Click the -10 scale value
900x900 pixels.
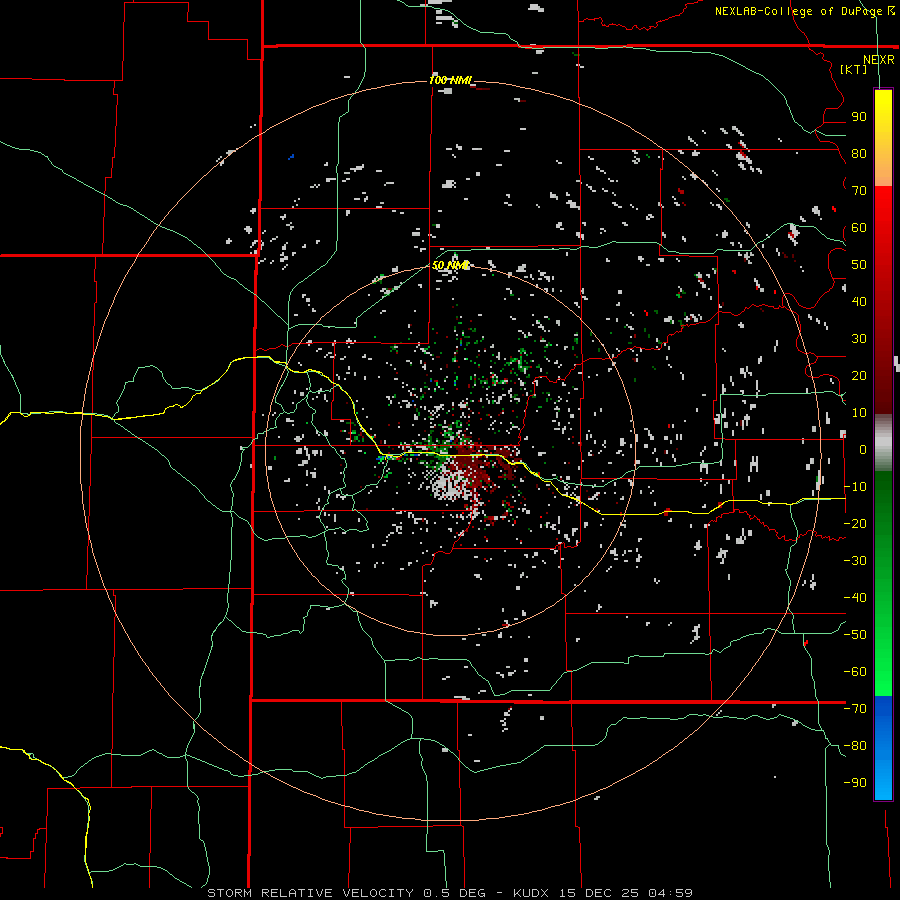(x=855, y=487)
